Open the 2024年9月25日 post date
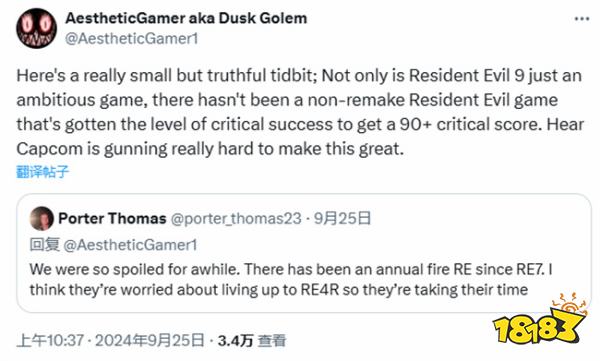Image resolution: width=600 pixels, height=361 pixels. [x=150, y=340]
